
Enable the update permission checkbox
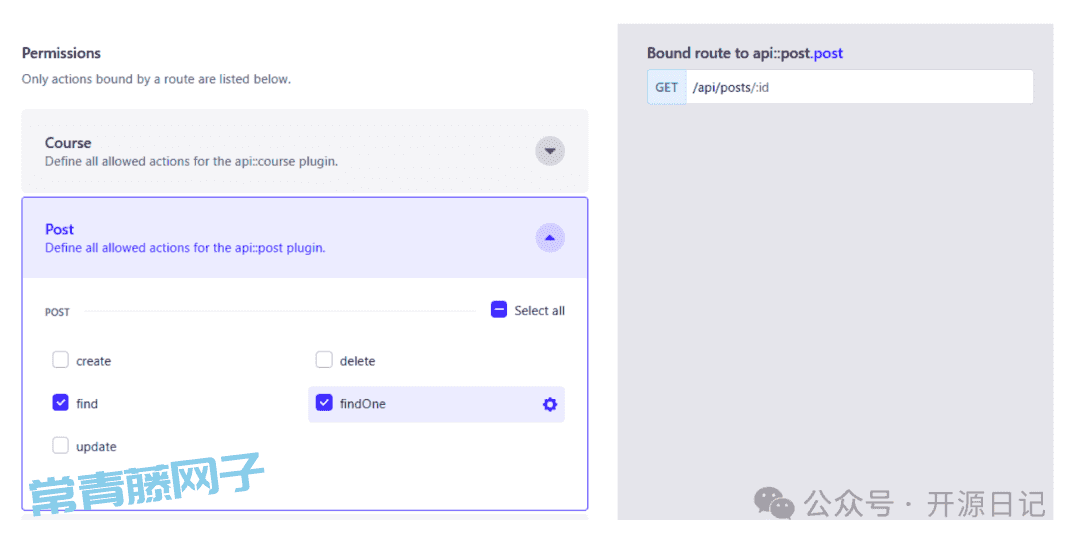coord(61,445)
